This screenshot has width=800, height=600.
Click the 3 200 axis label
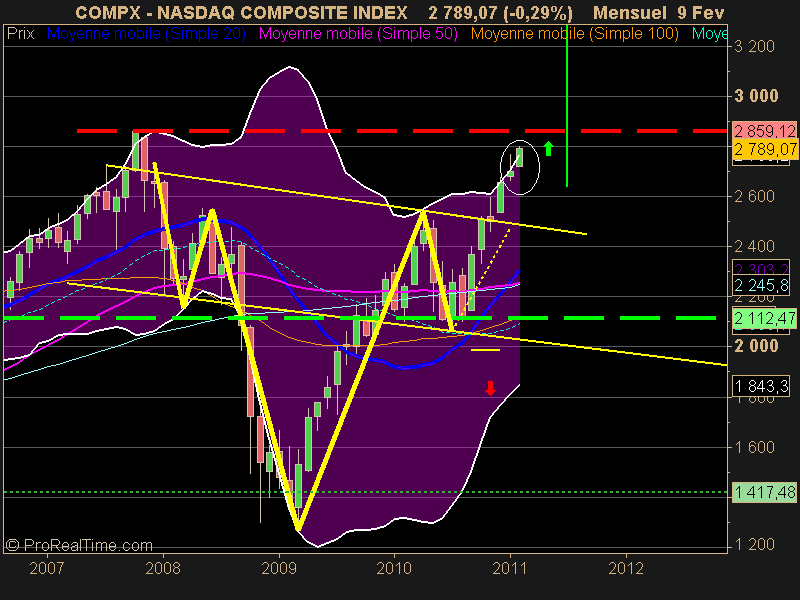pos(754,46)
